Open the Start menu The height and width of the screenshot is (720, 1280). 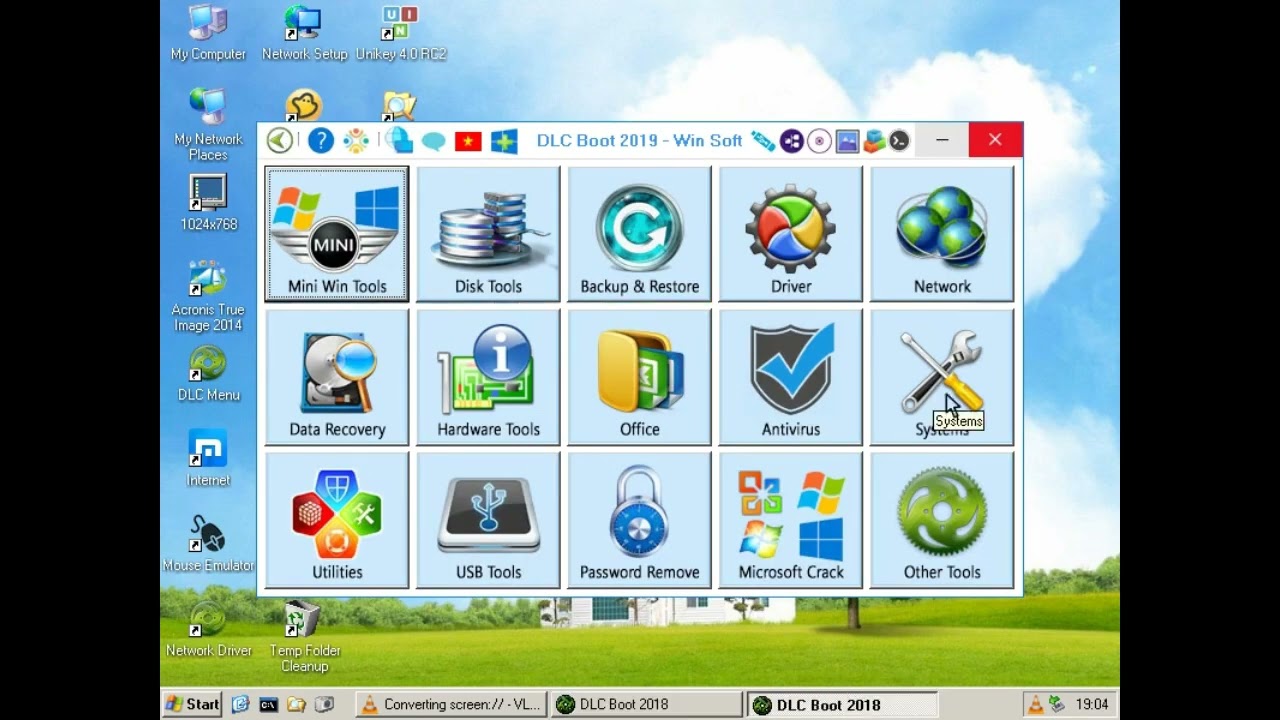coord(193,704)
